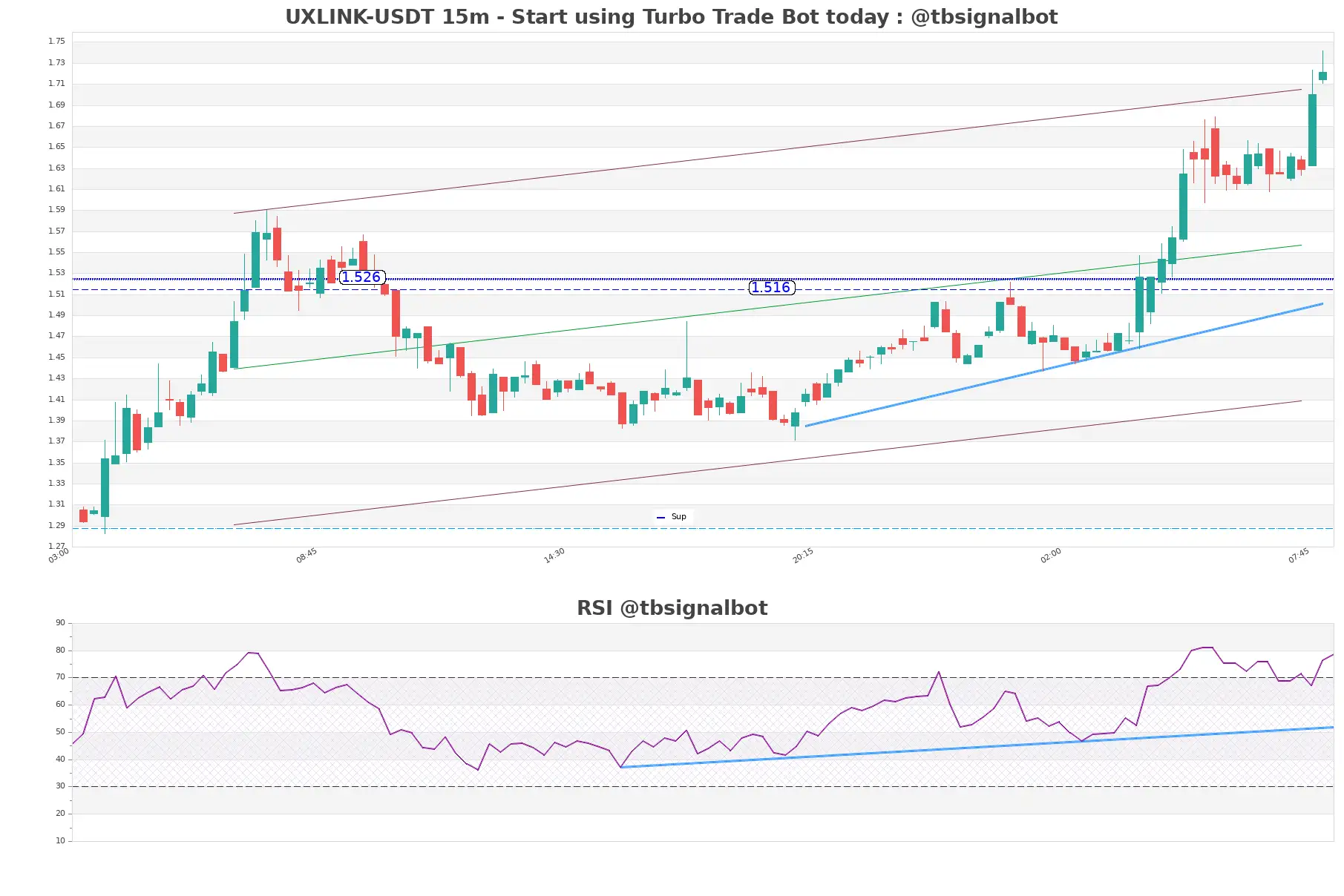Click the 14:30 time axis label
This screenshot has height=896, width=1344.
(554, 556)
